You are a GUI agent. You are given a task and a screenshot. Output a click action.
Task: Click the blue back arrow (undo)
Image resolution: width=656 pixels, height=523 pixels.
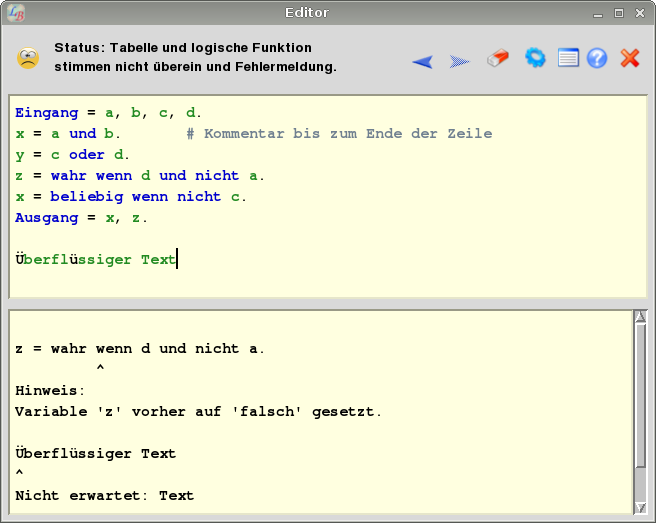423,61
